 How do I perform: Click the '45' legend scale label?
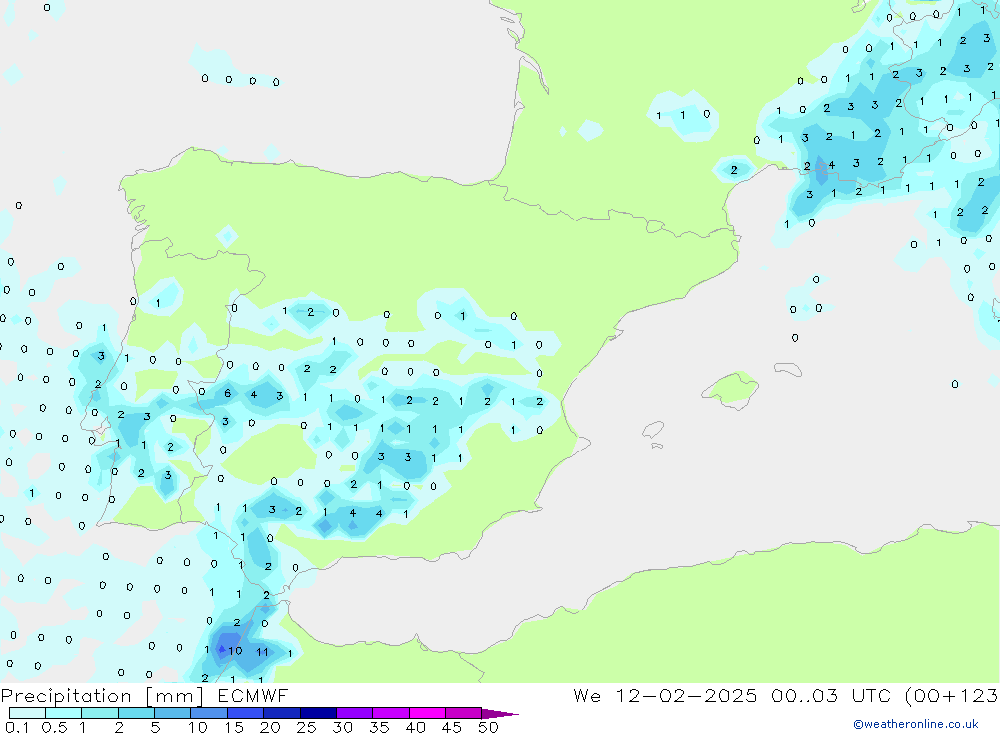pos(452,727)
